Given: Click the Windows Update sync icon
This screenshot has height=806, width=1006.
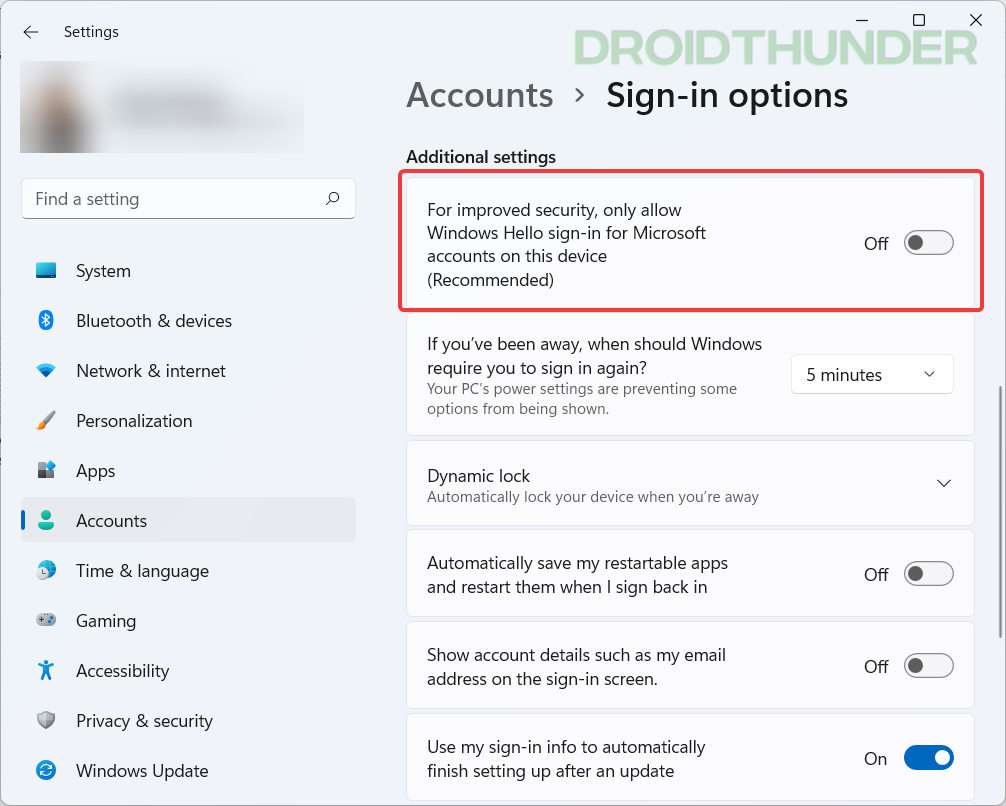Looking at the screenshot, I should 46,770.
